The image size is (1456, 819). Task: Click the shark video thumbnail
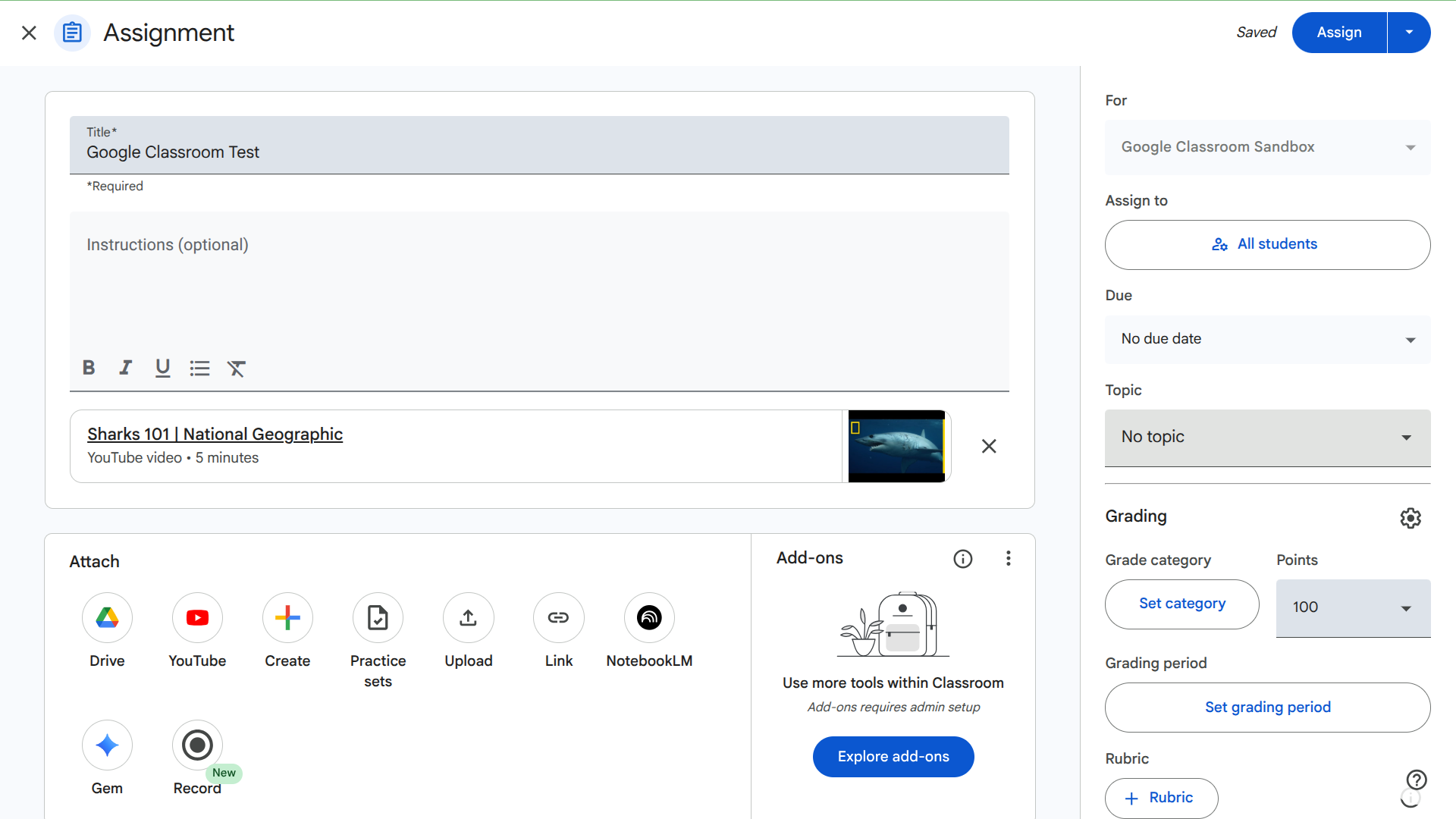[x=896, y=446]
